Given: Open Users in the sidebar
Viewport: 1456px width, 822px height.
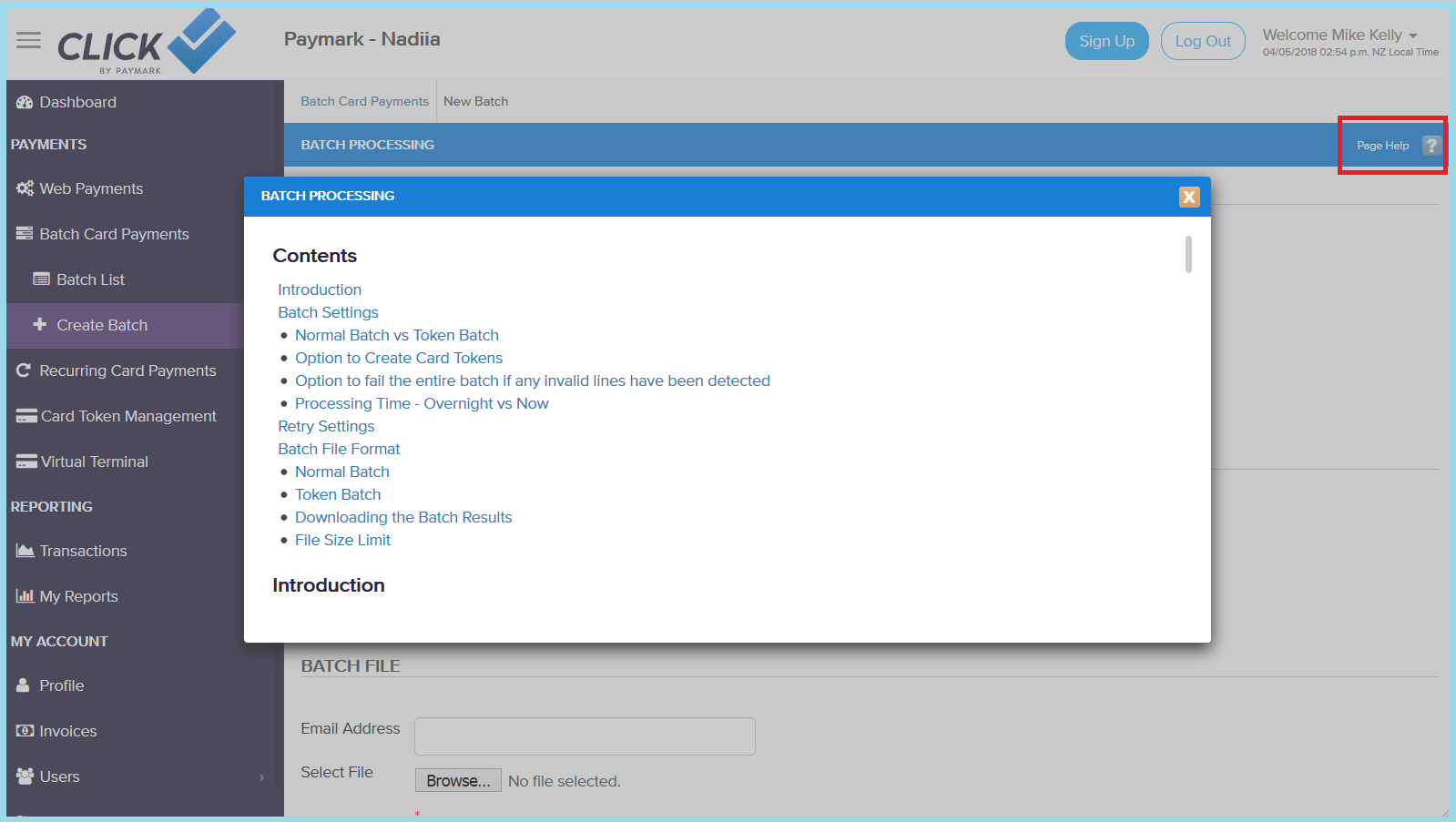Looking at the screenshot, I should pyautogui.click(x=59, y=776).
